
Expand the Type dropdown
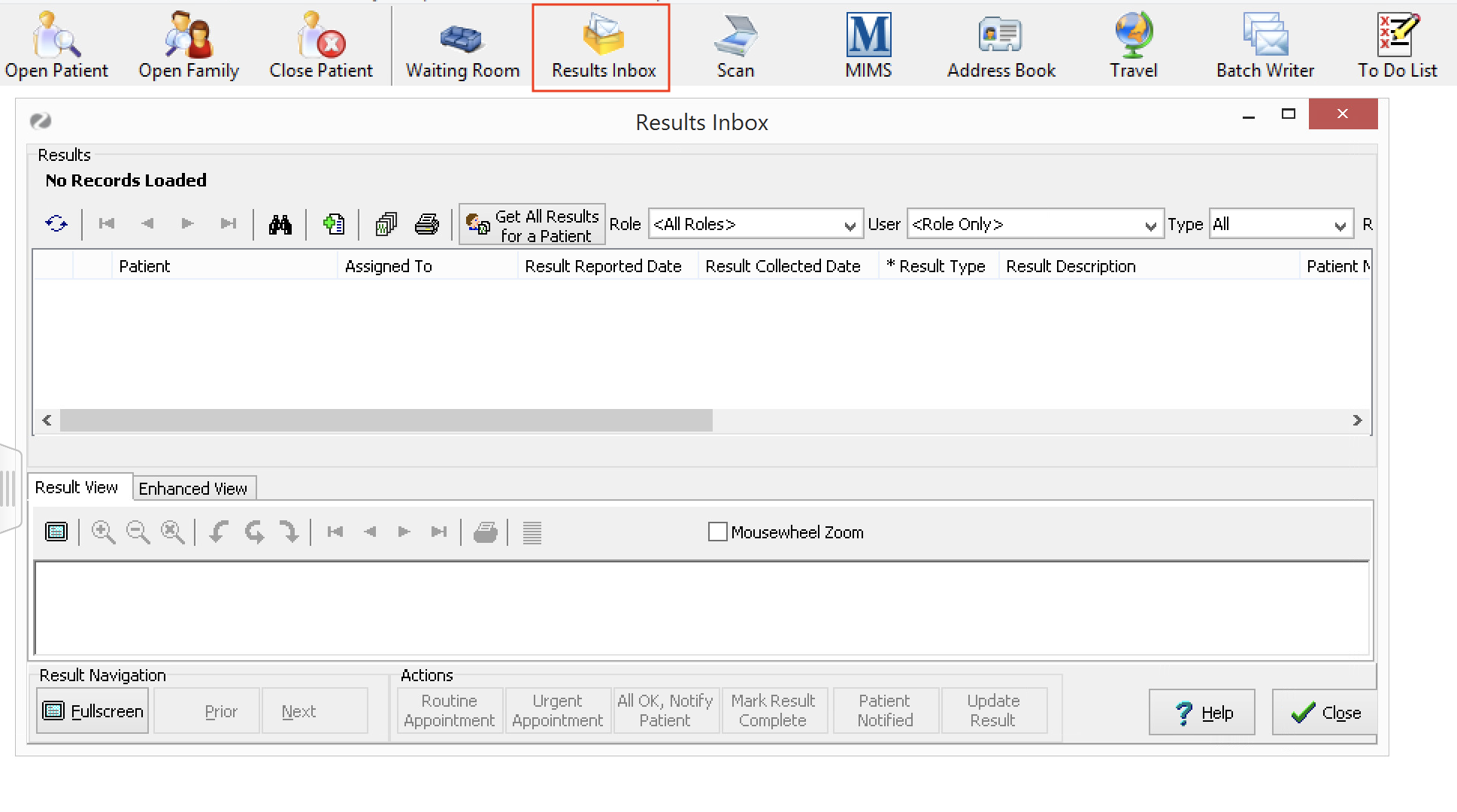click(x=1339, y=225)
